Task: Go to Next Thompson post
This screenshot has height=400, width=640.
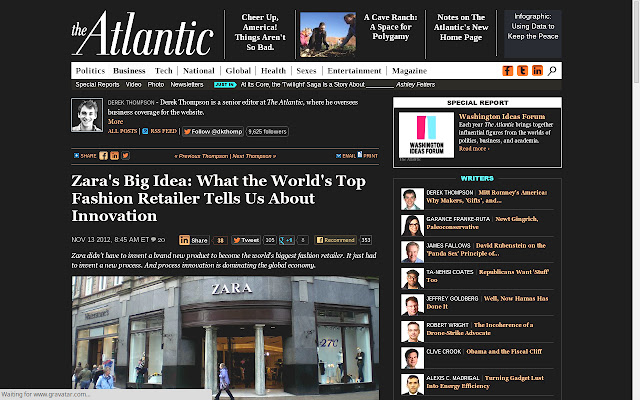Action: coord(254,156)
